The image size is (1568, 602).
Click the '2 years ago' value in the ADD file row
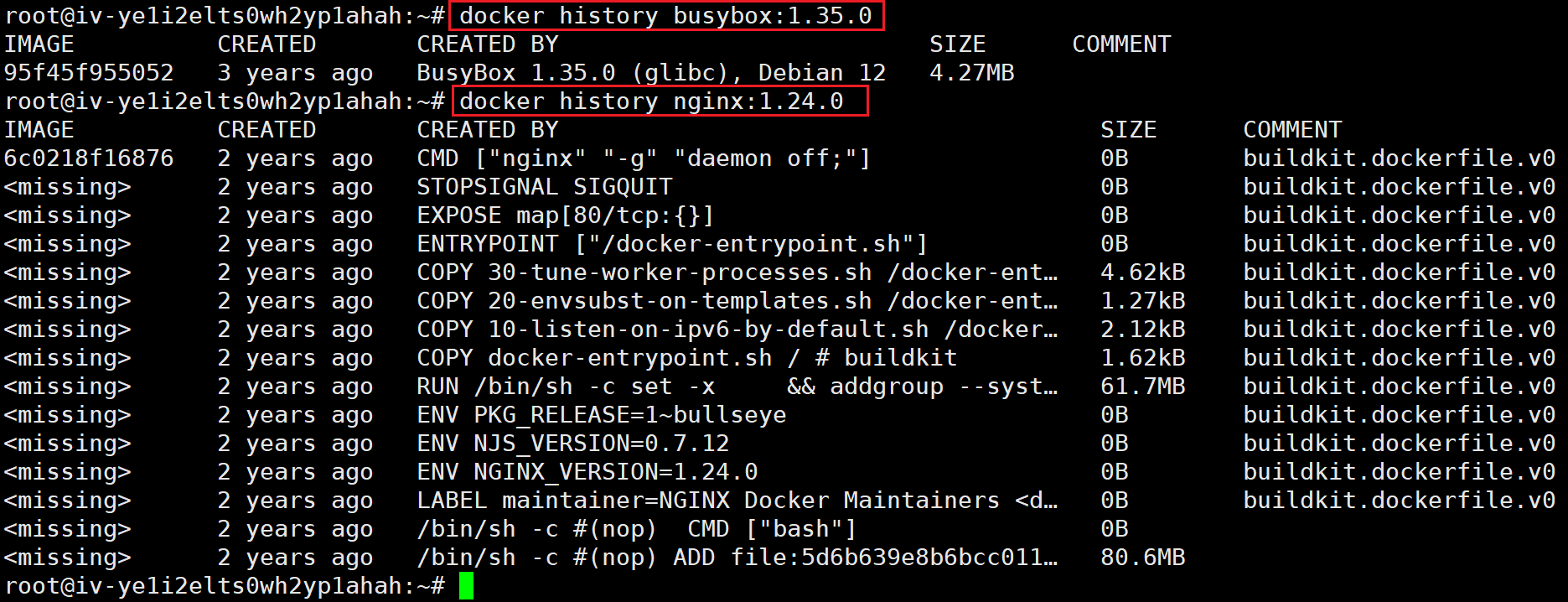tap(296, 558)
